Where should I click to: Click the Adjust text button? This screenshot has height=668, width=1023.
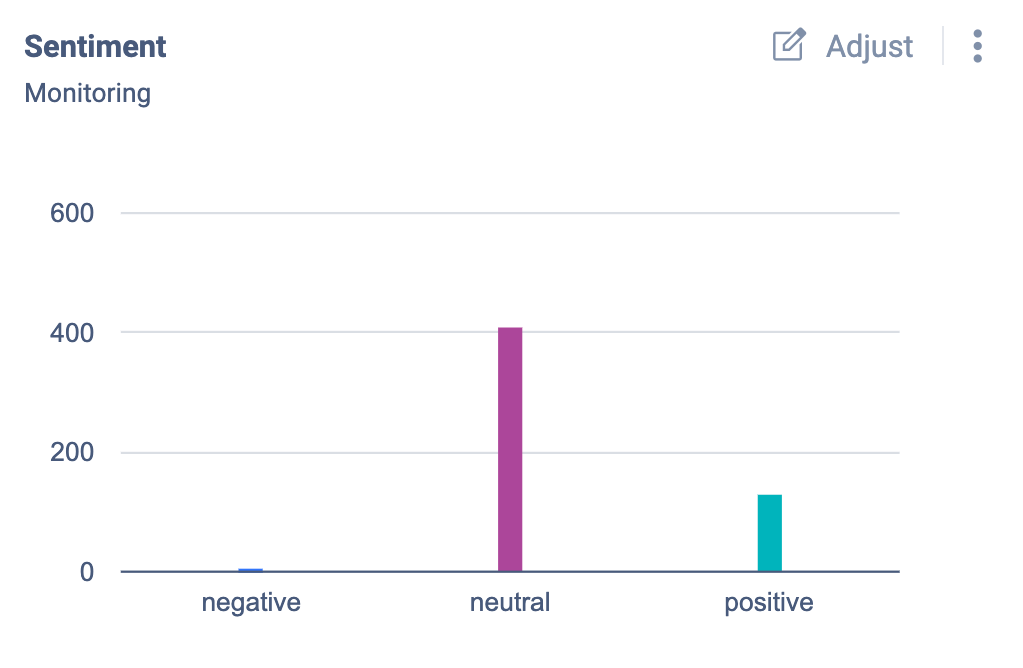pyautogui.click(x=869, y=46)
